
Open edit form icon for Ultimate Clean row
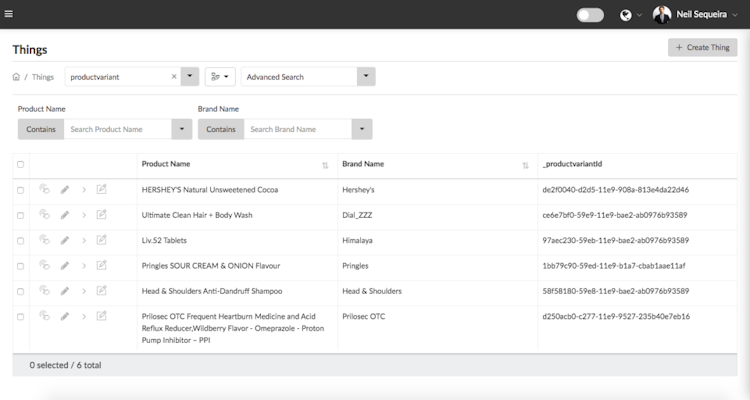point(101,214)
